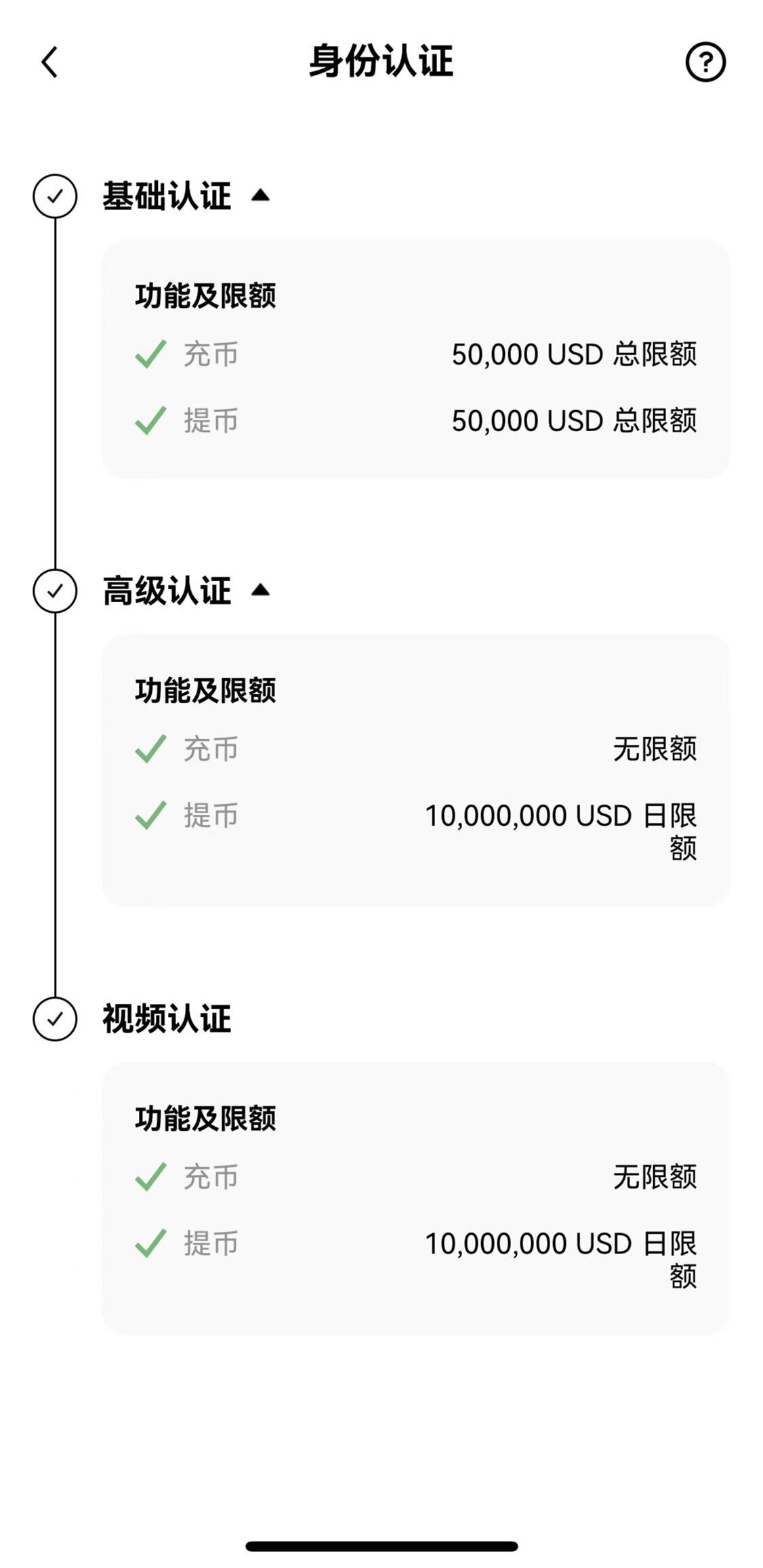
Task: Tap 10,000,000 USD 日限额 under 高级认证
Action: tap(561, 816)
